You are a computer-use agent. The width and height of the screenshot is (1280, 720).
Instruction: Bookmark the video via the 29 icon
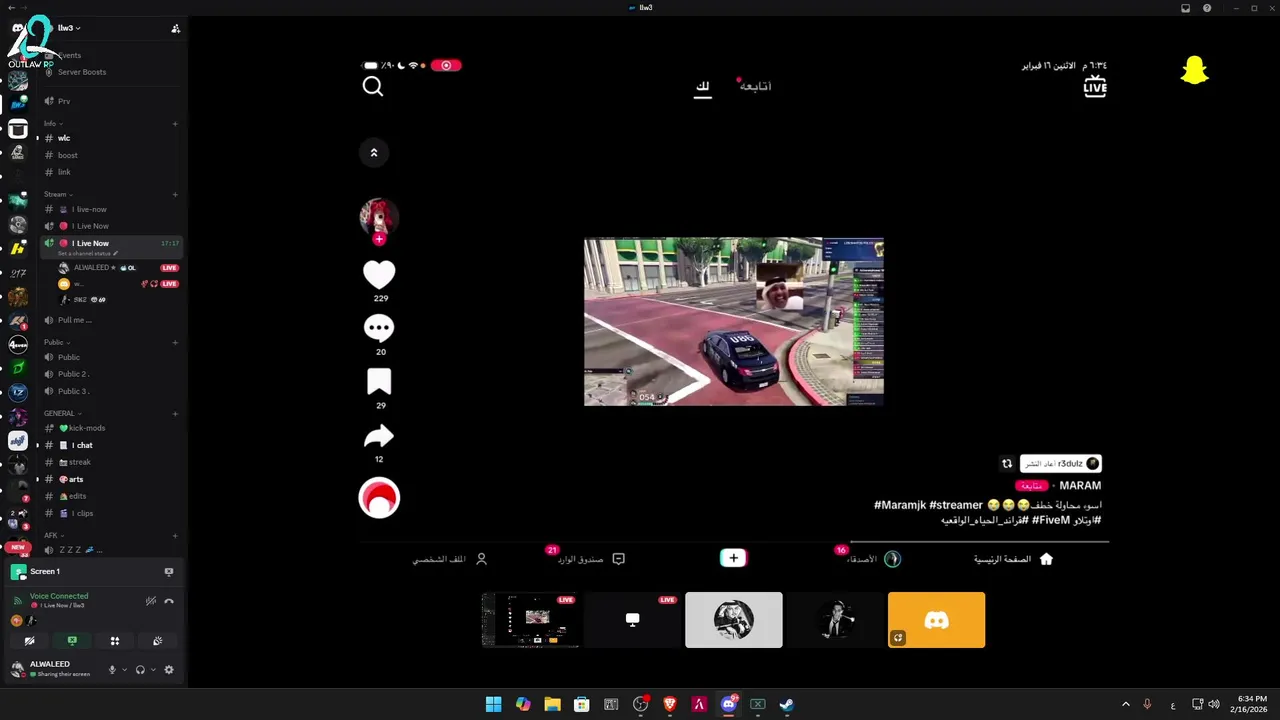[x=379, y=382]
